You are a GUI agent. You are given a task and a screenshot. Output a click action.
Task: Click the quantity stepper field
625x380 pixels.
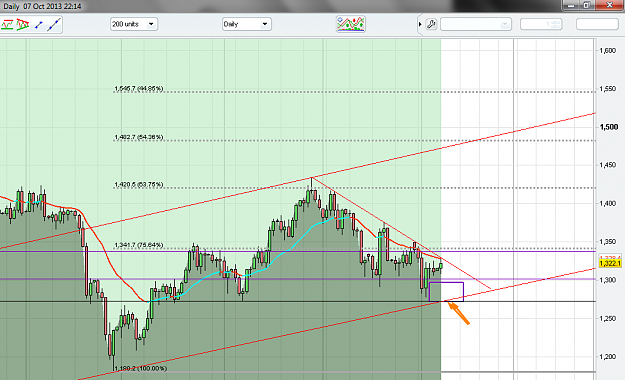tap(541, 24)
